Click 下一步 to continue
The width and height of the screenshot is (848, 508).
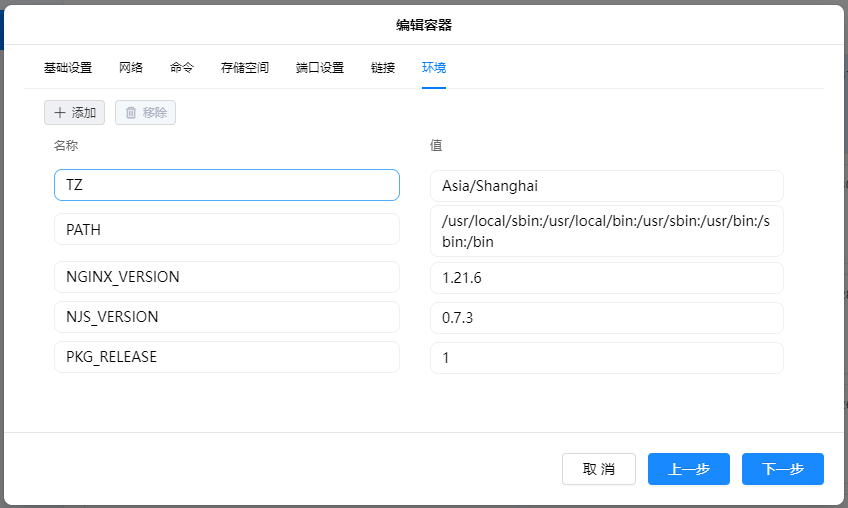(x=783, y=469)
